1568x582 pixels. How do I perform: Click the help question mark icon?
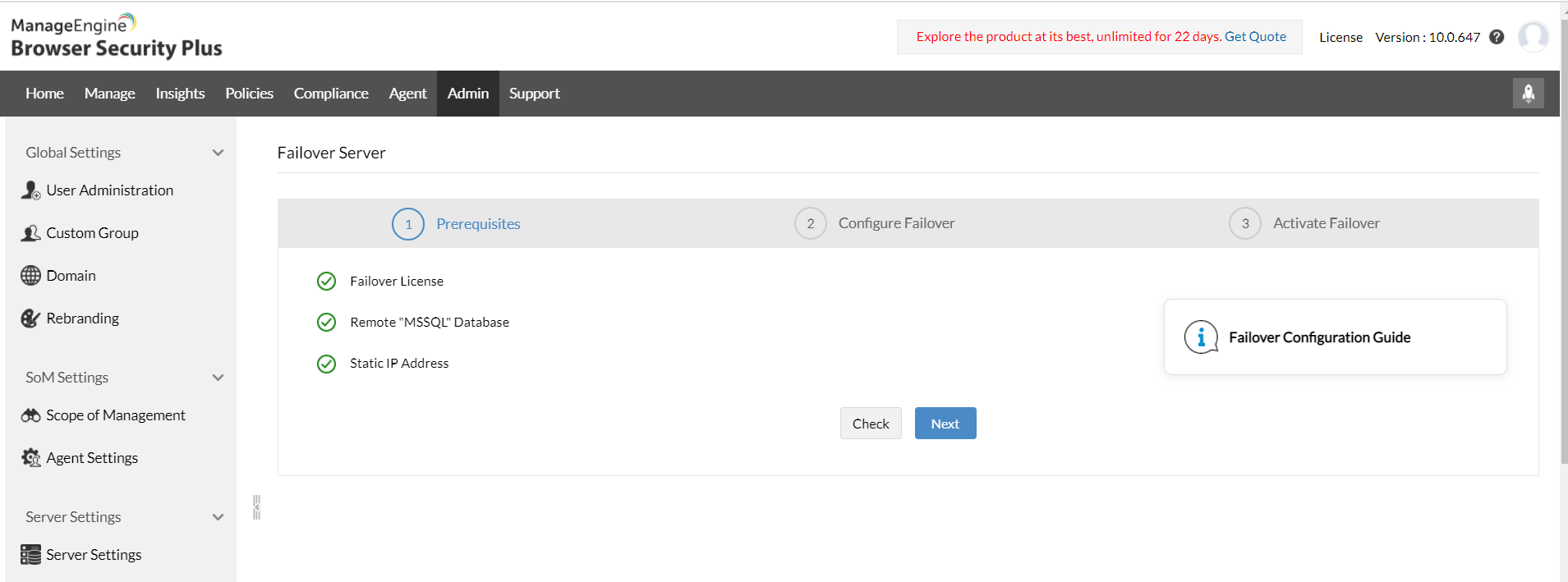(1497, 37)
